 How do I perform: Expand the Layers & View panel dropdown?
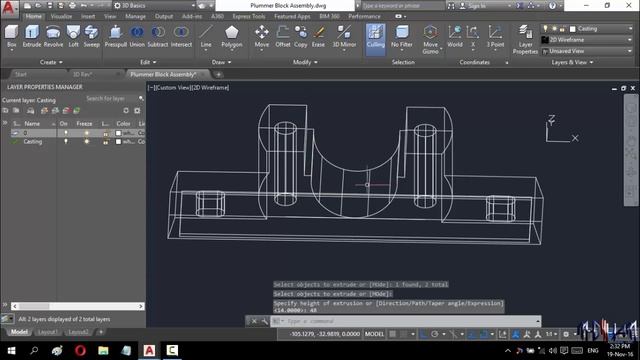(x=572, y=62)
